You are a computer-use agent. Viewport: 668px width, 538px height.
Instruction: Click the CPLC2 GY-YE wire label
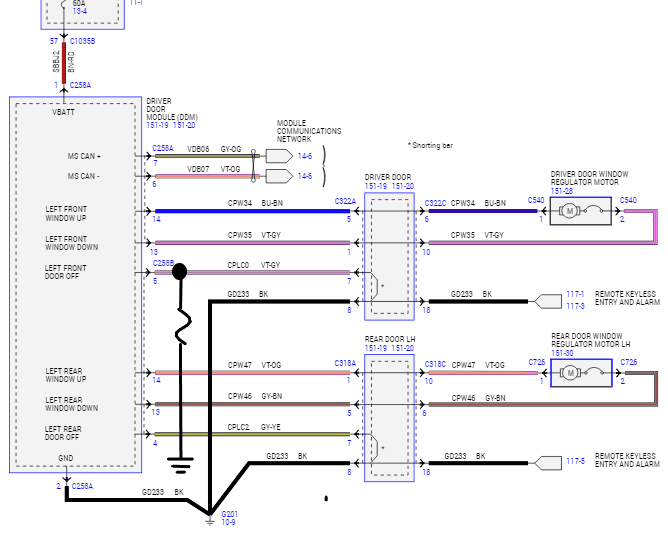click(254, 427)
